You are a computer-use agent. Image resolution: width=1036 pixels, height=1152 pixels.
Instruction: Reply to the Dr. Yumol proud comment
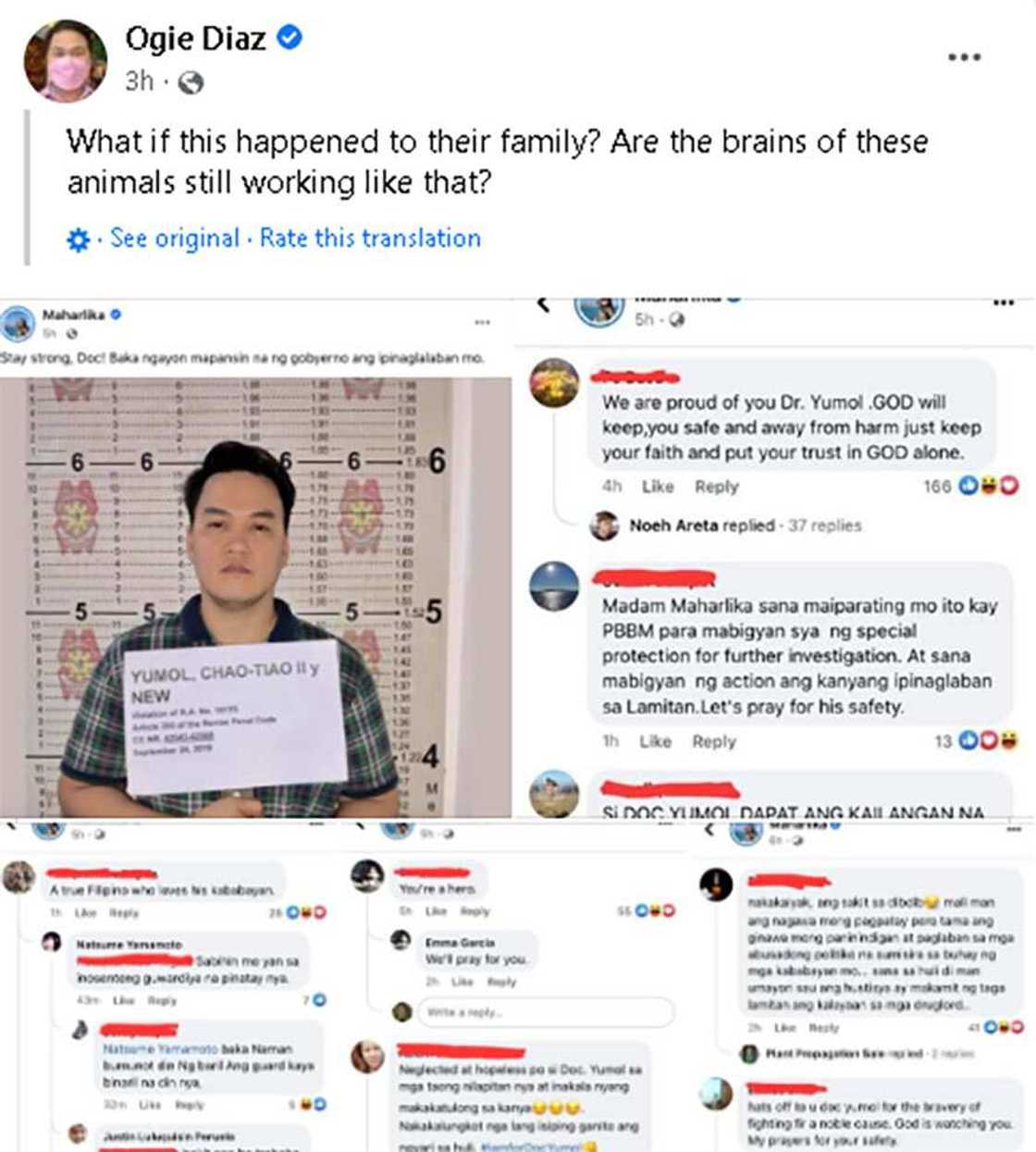coord(717,487)
